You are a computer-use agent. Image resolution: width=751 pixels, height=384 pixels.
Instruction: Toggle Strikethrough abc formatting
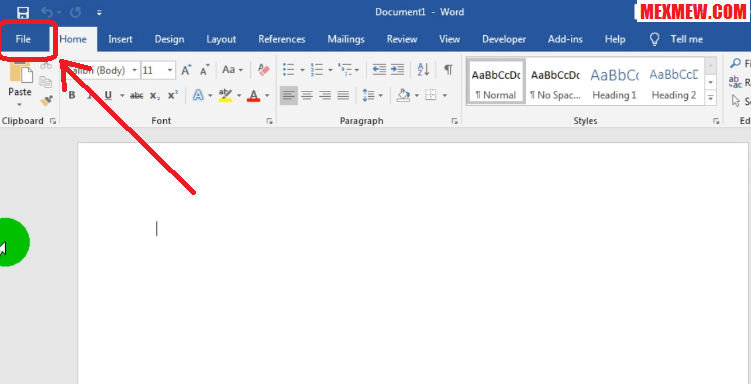(x=137, y=96)
